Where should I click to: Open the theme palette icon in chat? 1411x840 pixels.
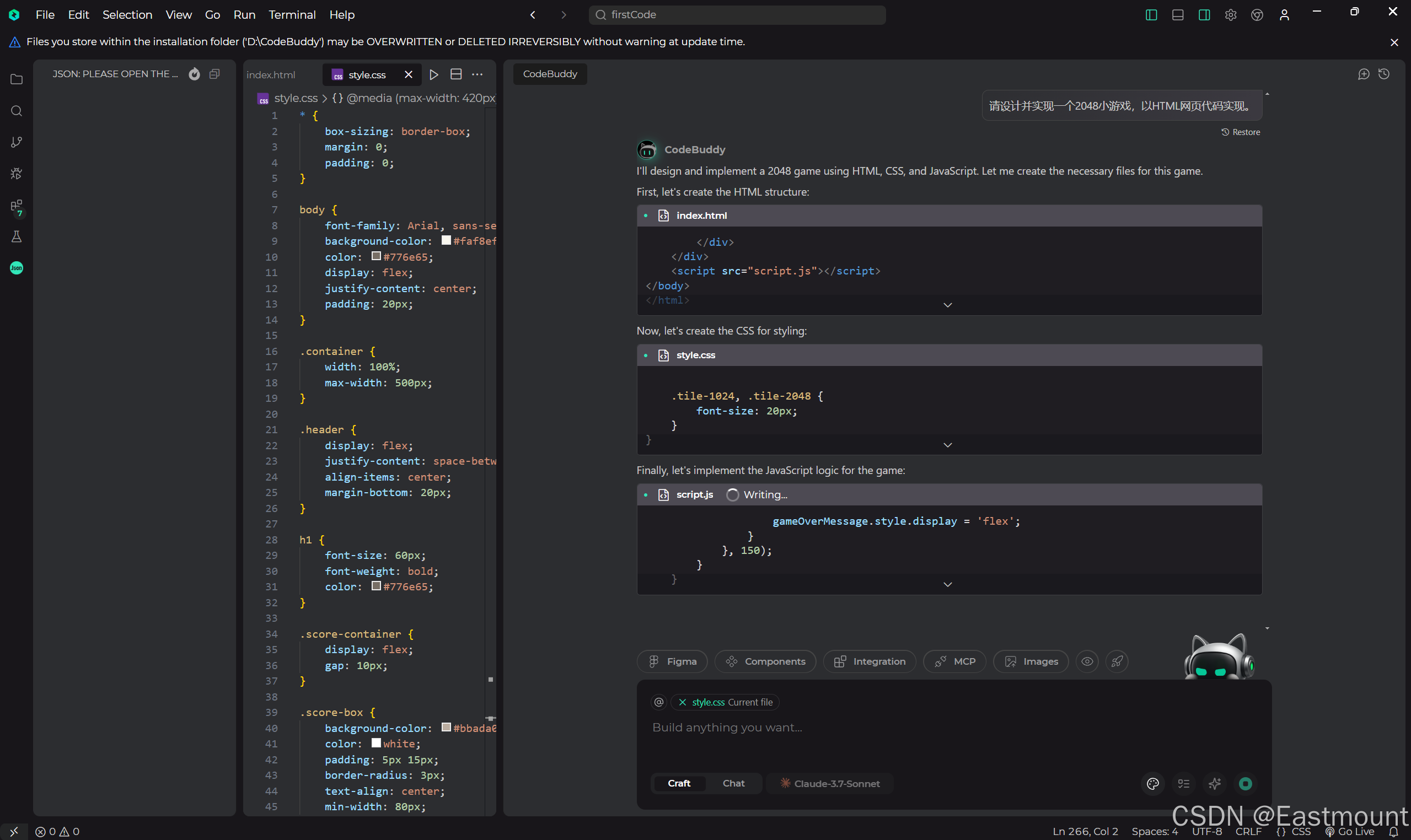tap(1152, 783)
